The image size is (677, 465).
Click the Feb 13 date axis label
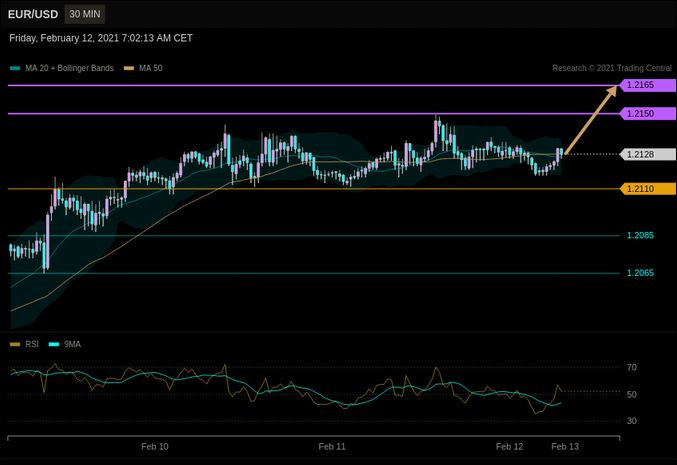point(565,446)
